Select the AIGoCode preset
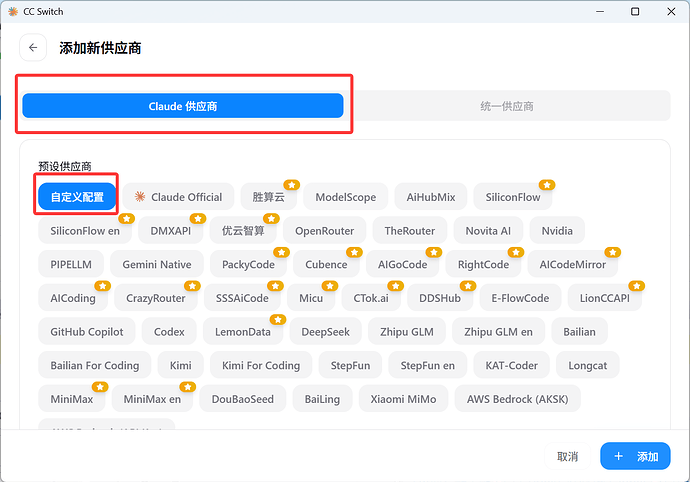The width and height of the screenshot is (690, 482). coord(402,264)
